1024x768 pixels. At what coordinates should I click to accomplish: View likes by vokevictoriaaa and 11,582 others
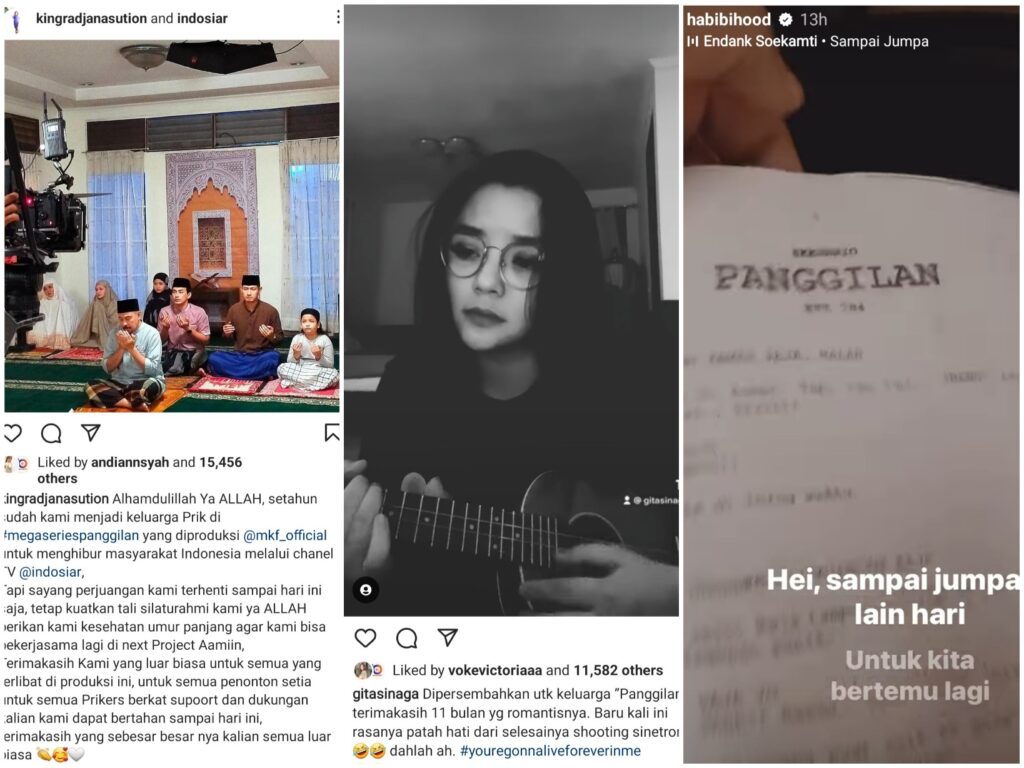[x=528, y=670]
